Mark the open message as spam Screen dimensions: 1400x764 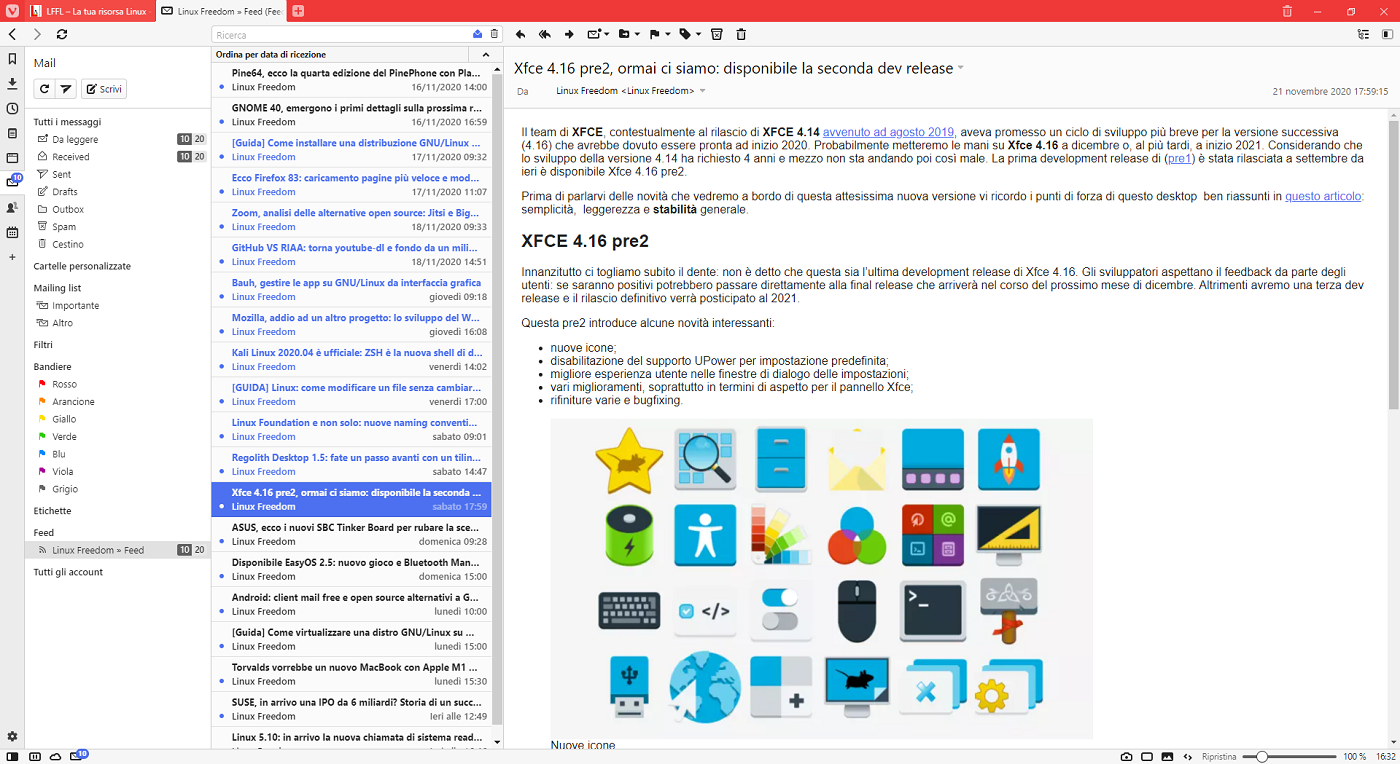[x=716, y=34]
